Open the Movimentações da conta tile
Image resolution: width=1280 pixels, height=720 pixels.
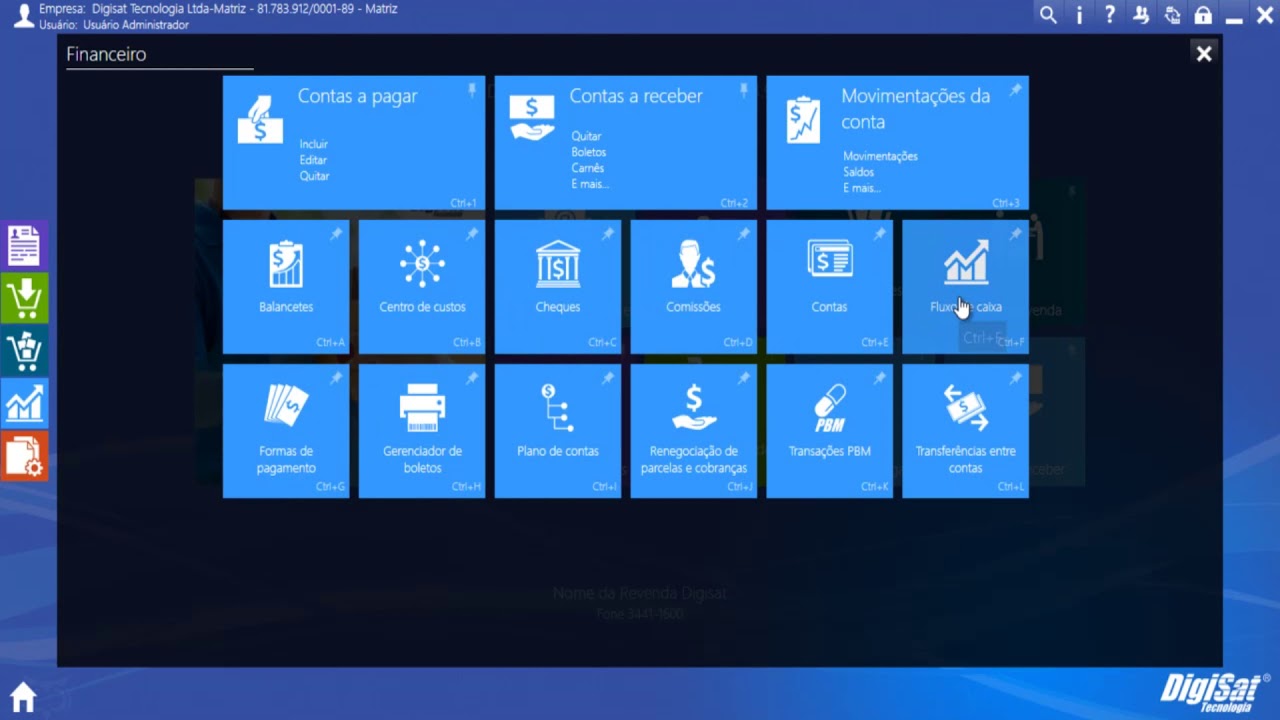897,143
